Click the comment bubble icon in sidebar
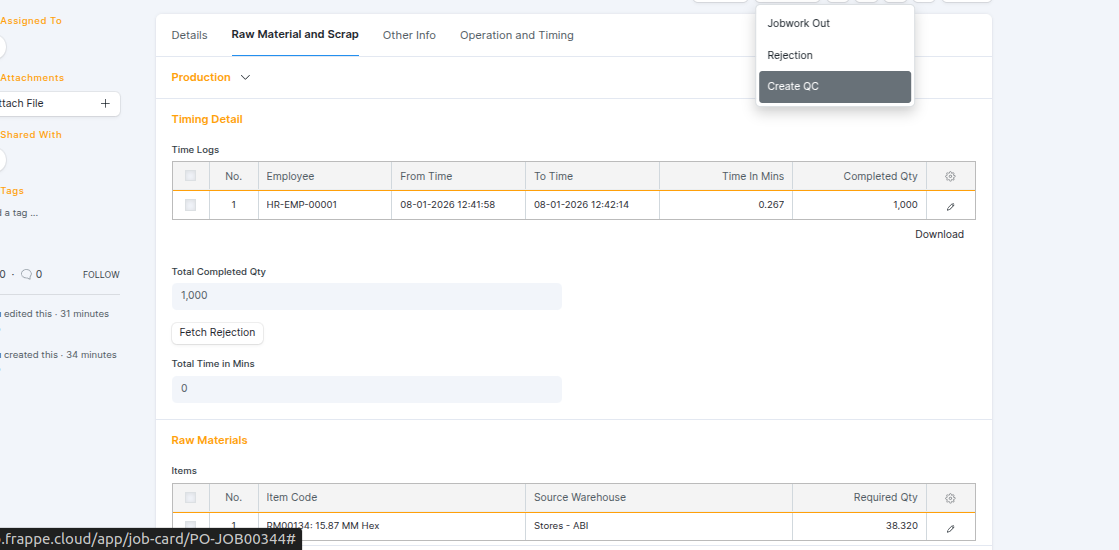The width and height of the screenshot is (1119, 550). click(26, 274)
